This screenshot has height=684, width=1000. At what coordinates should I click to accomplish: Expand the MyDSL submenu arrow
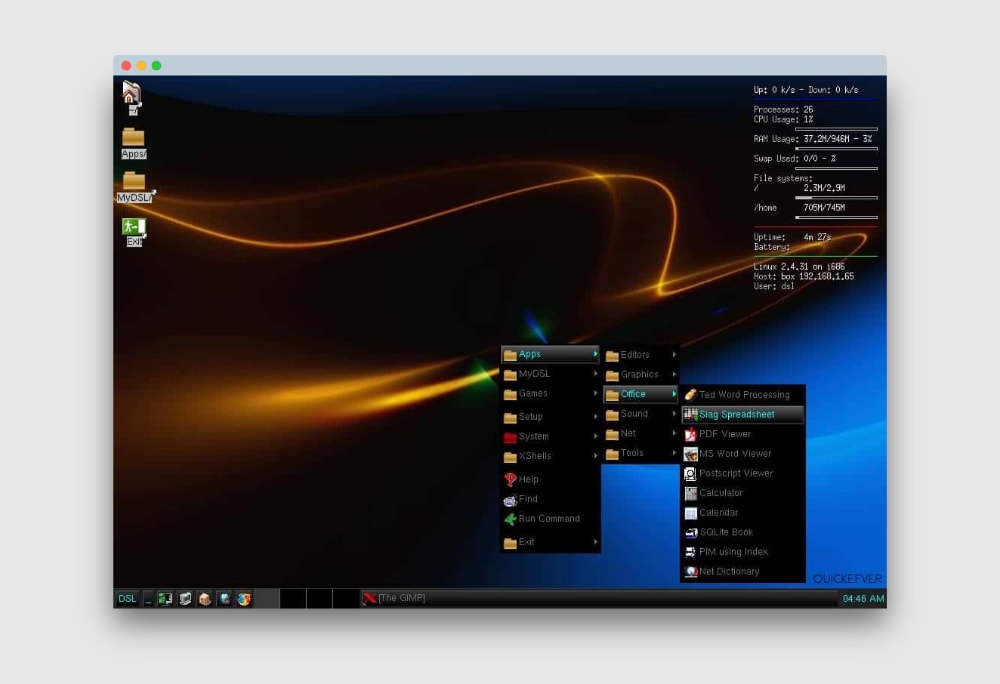click(x=596, y=374)
